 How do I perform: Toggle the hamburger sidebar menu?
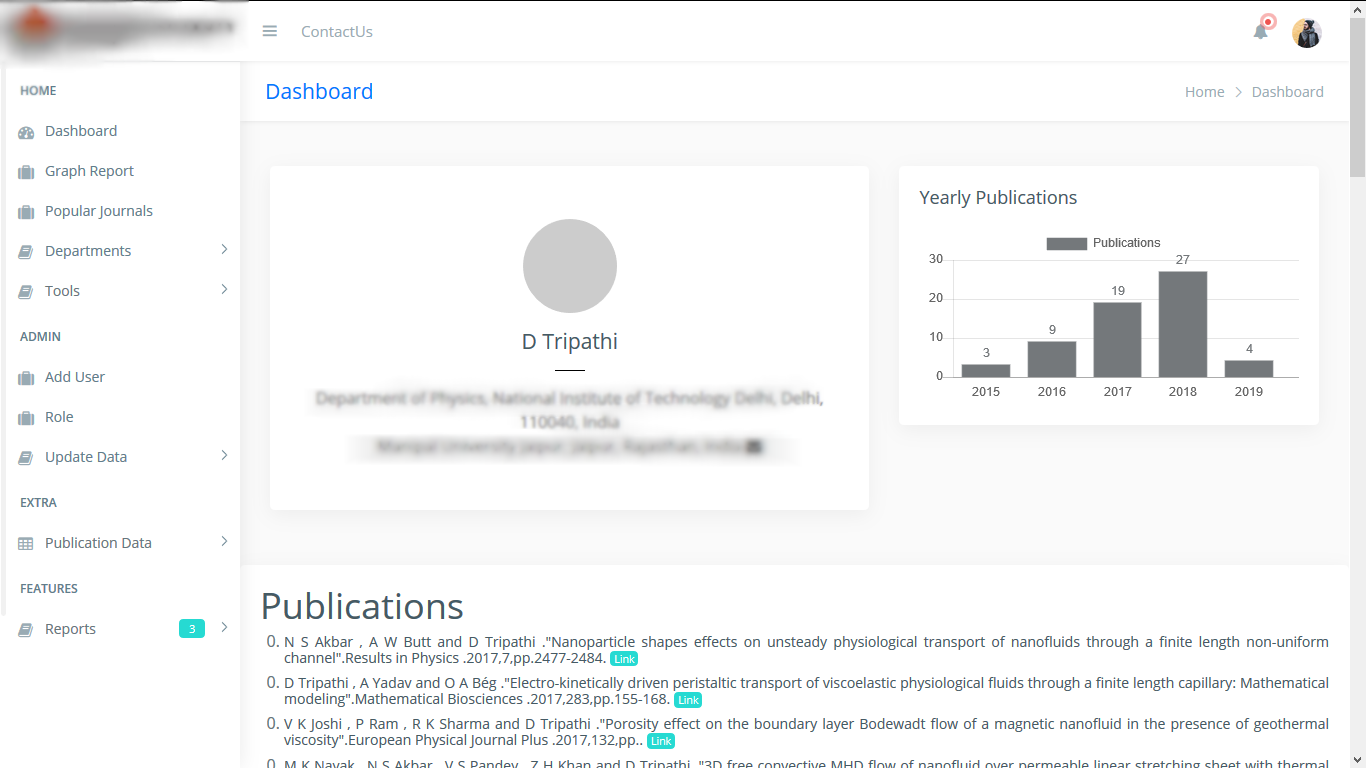[x=269, y=31]
